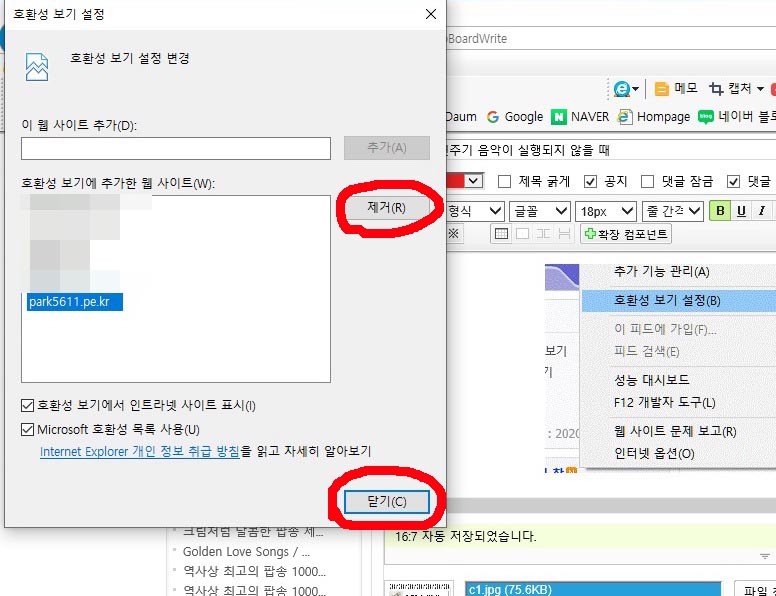Expand the 형식 format dropdown
The width and height of the screenshot is (776, 596).
[475, 211]
